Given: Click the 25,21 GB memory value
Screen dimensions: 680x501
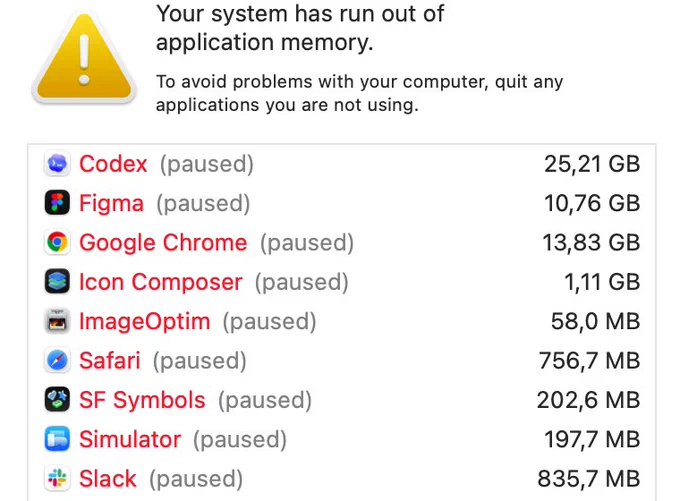Looking at the screenshot, I should 592,164.
